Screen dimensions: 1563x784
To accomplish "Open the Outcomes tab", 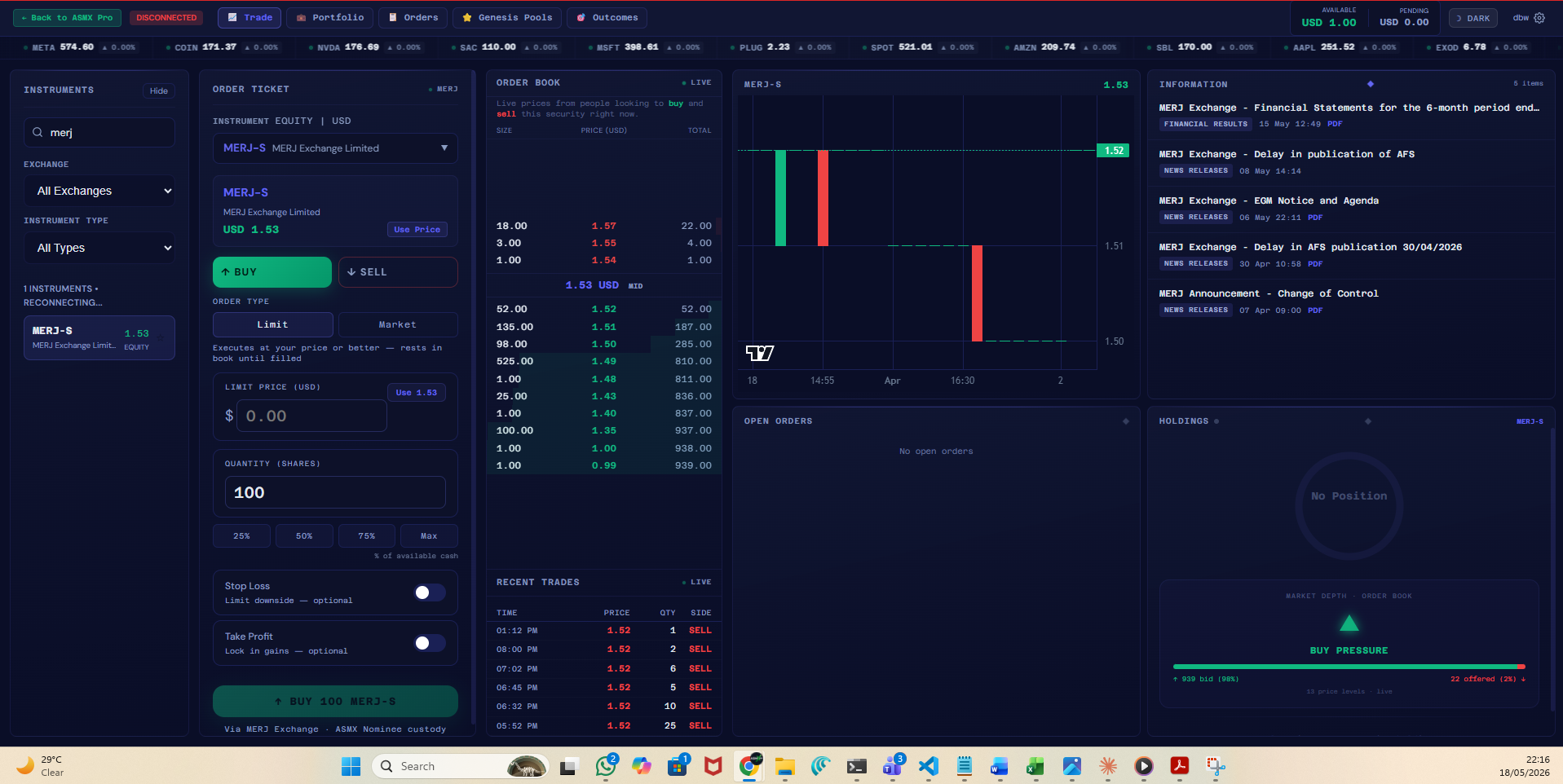I will click(607, 17).
